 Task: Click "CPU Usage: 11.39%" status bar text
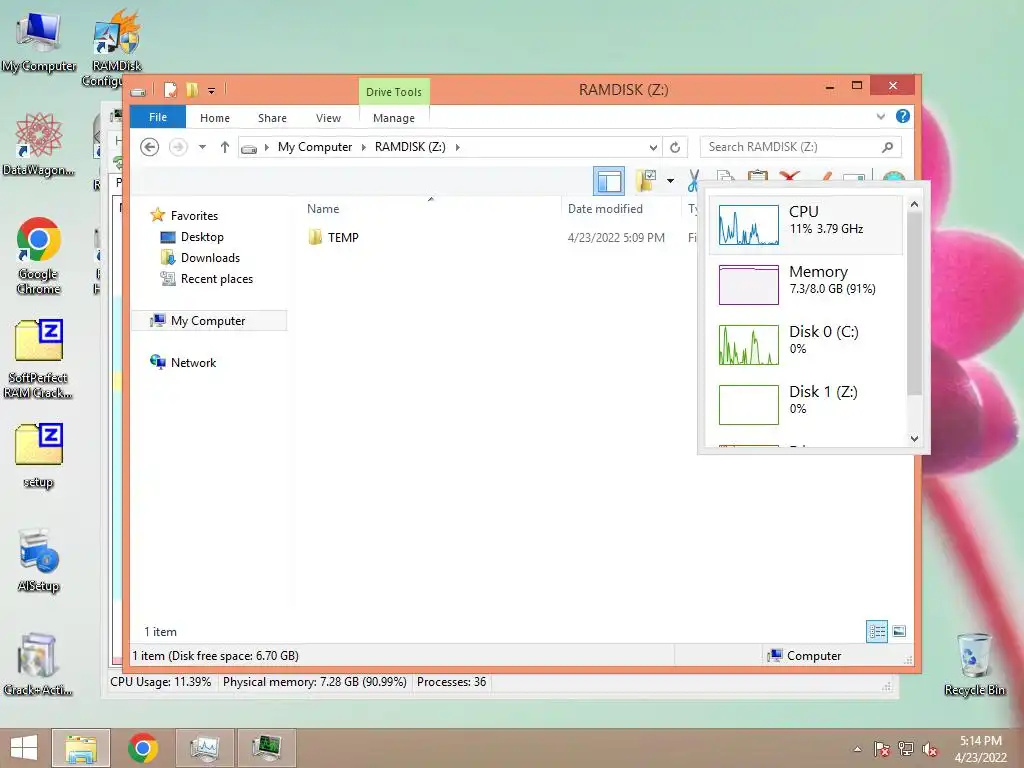click(161, 682)
